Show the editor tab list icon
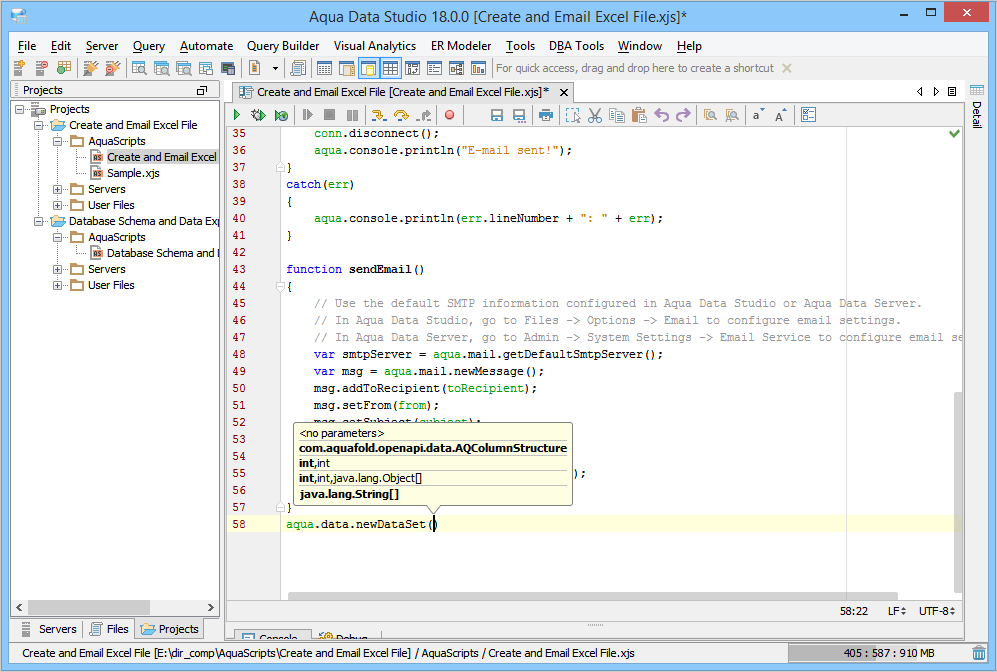The image size is (997, 672). 952,92
